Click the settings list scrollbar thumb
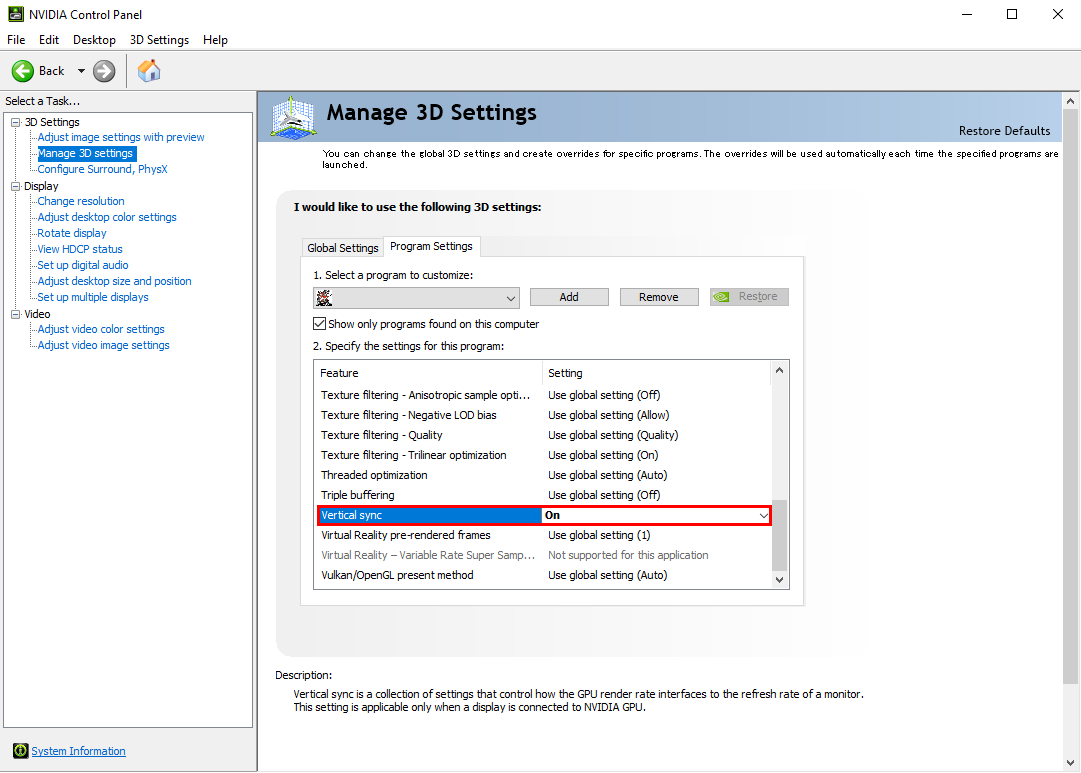 (x=779, y=535)
